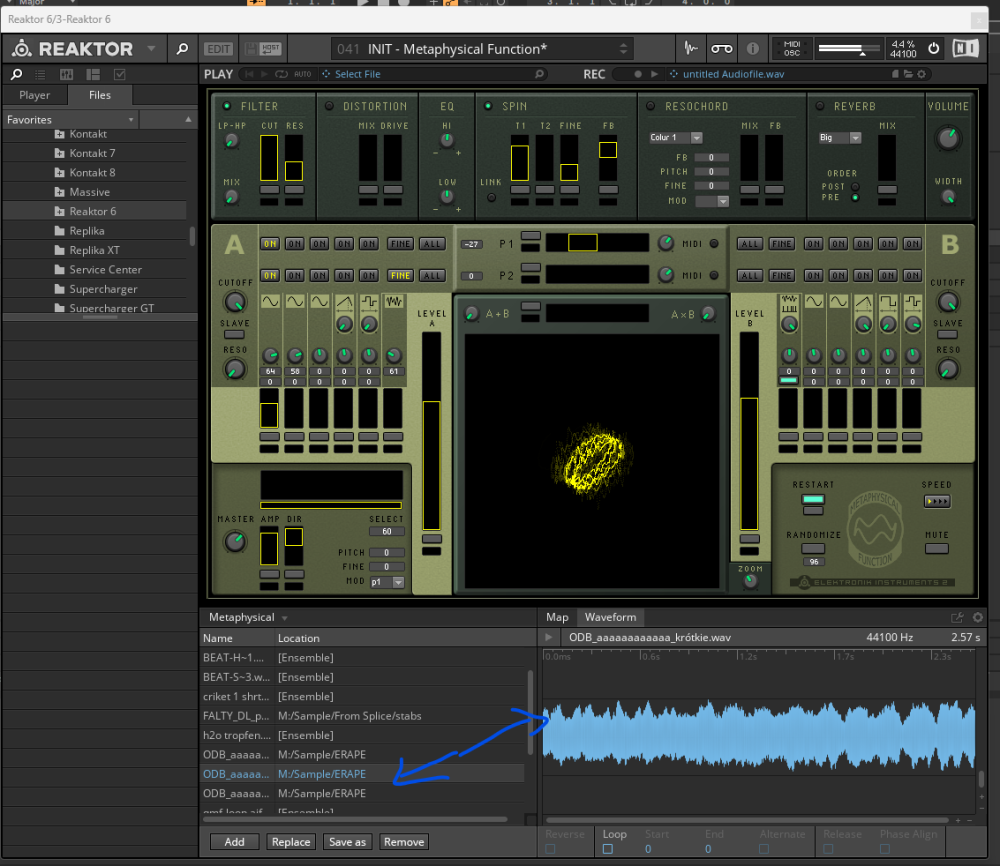The image size is (1000, 866).
Task: Enable the REVERB effect power LED
Action: (x=820, y=106)
